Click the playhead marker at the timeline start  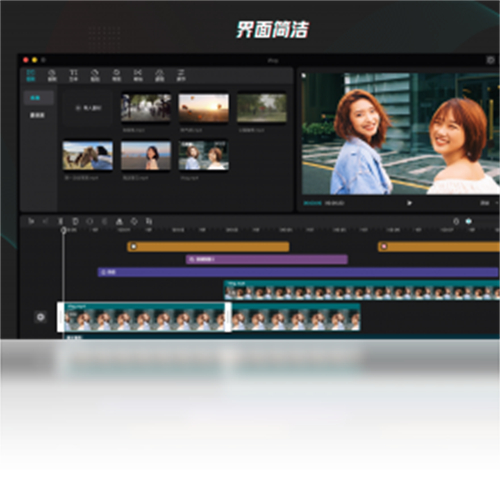pyautogui.click(x=63, y=230)
